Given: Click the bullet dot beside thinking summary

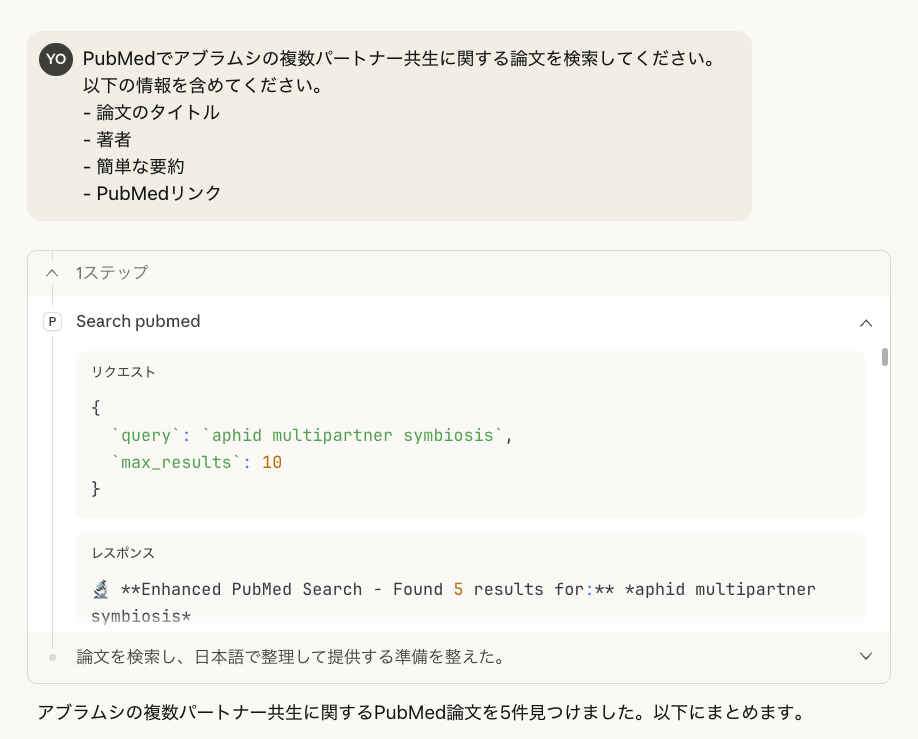Looking at the screenshot, I should click(x=52, y=657).
